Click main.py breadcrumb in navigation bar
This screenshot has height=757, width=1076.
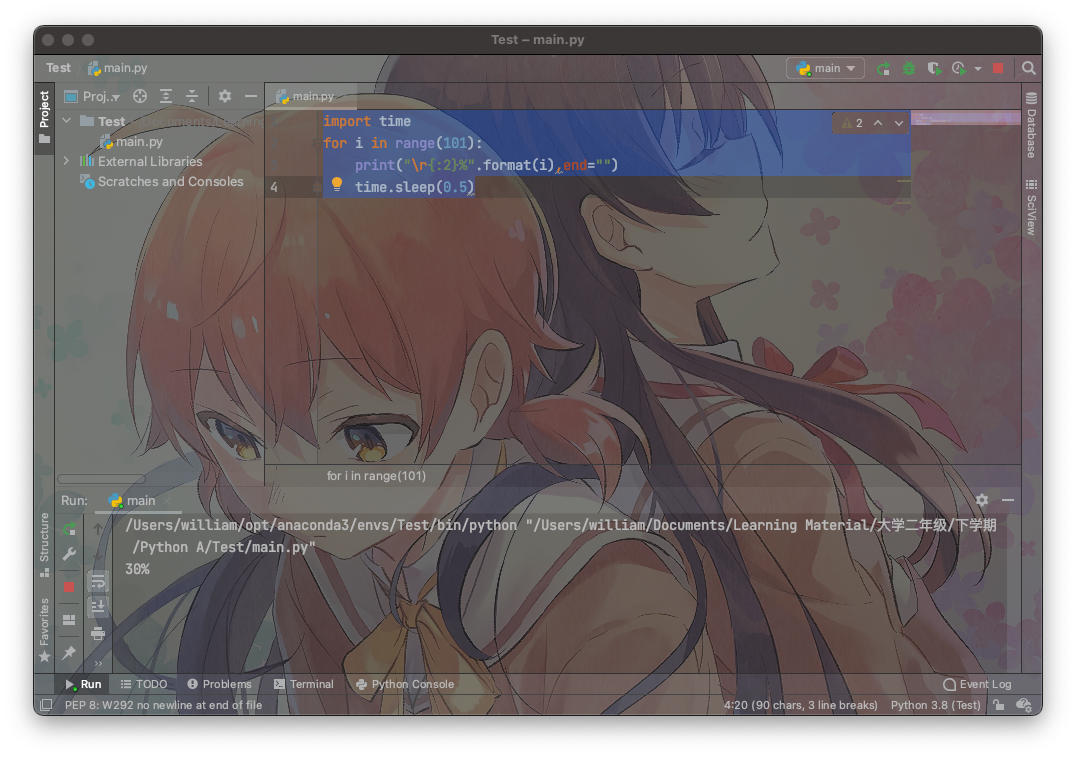coord(118,68)
